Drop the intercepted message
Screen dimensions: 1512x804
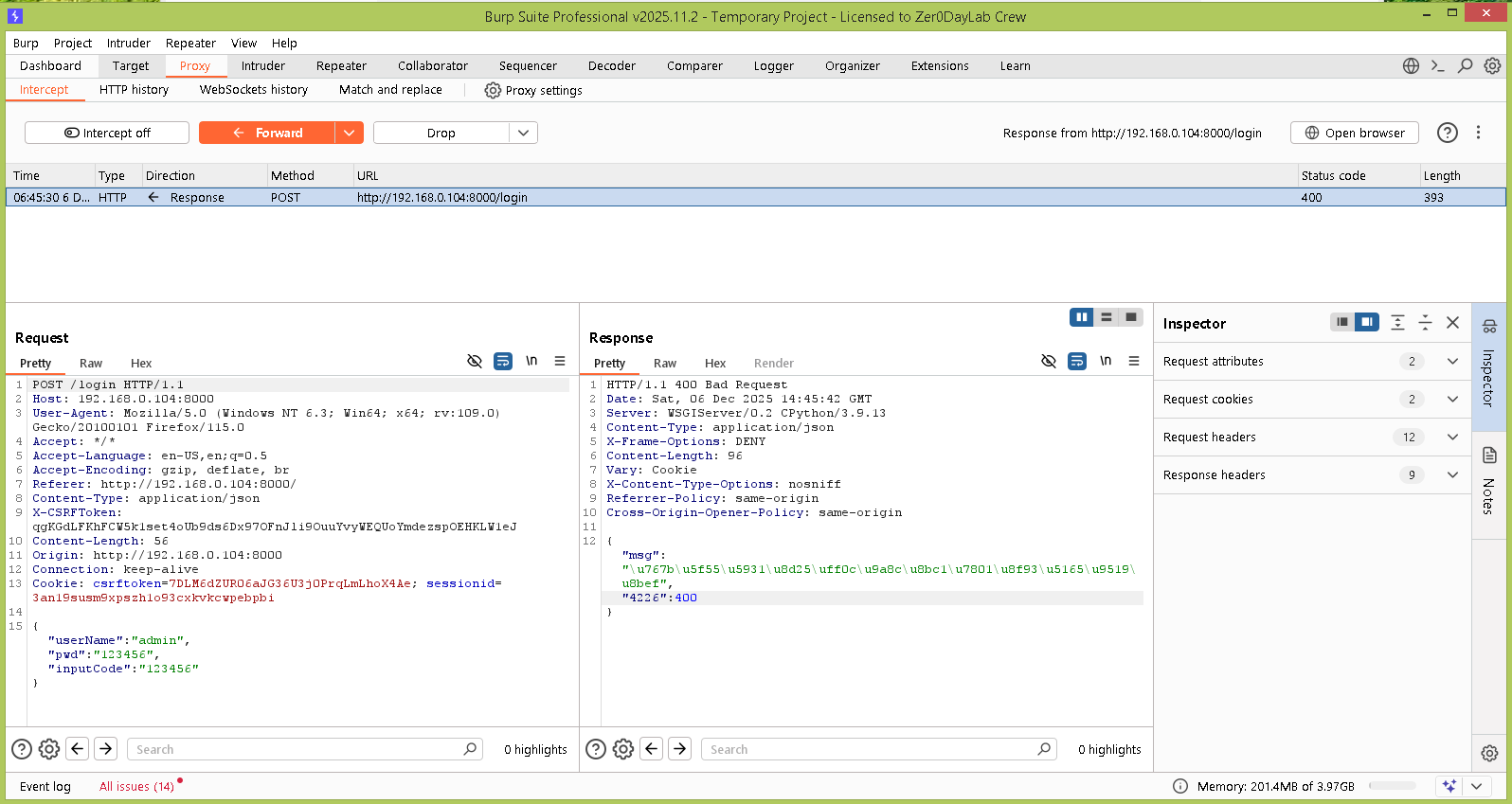tap(441, 133)
